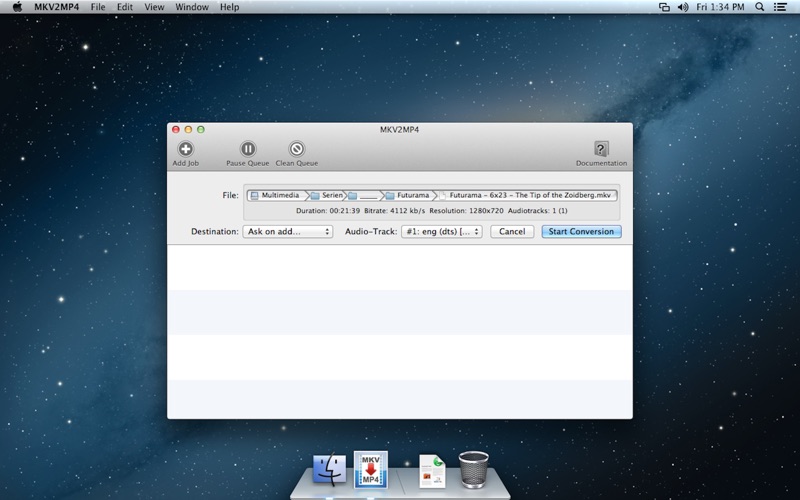
Task: Open Spotlight search in the menu bar
Action: tap(759, 7)
